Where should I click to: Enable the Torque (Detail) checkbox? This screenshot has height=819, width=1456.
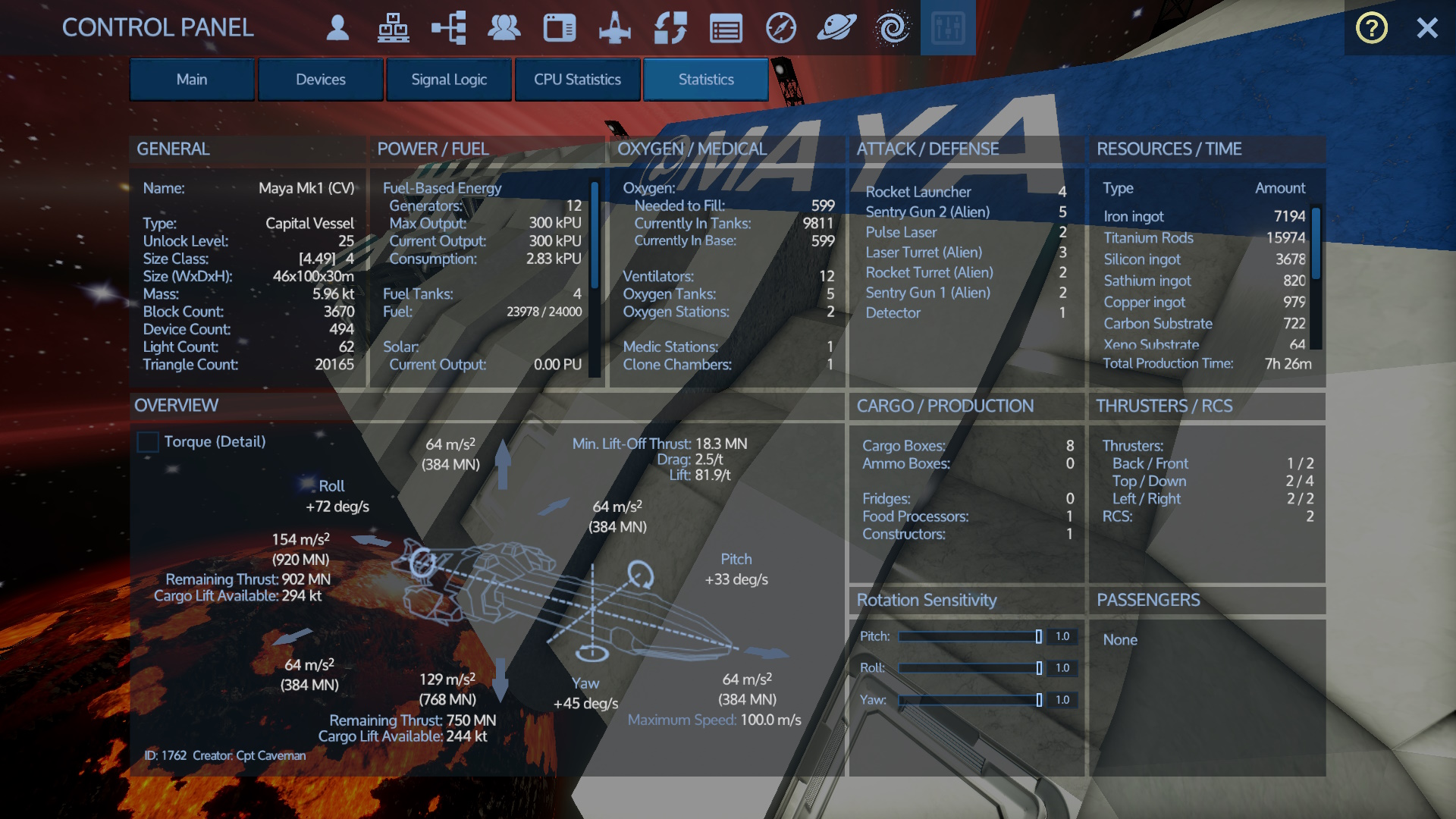tap(147, 441)
